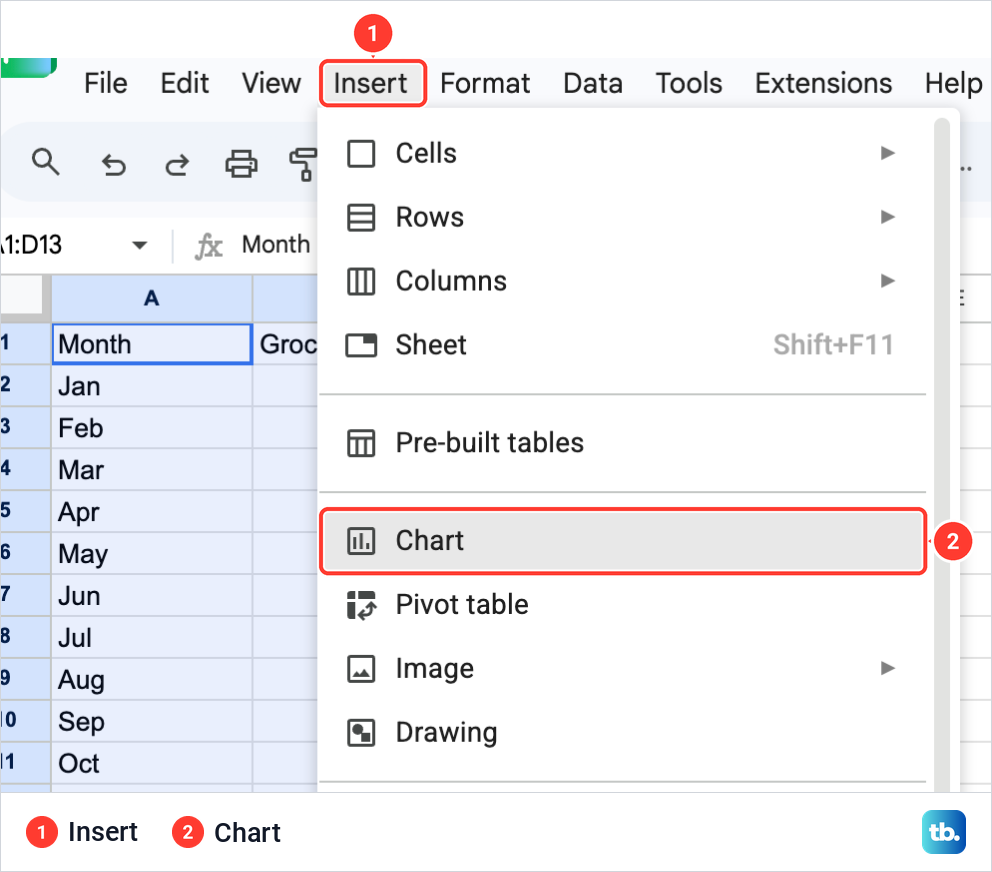This screenshot has height=872, width=992.
Task: Click the Pre-built tables icon
Action: [x=361, y=443]
